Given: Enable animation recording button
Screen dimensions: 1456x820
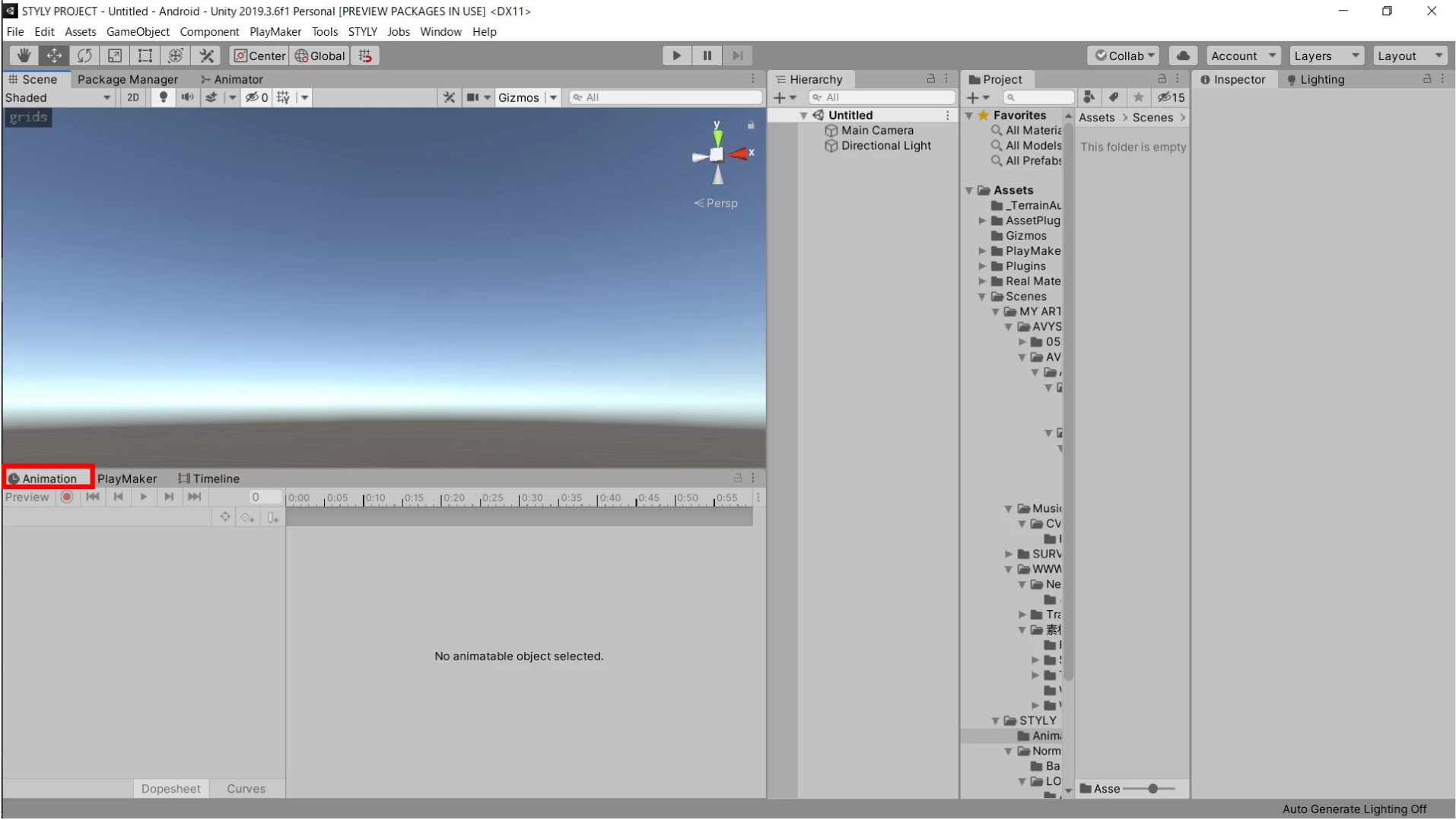Looking at the screenshot, I should [x=67, y=497].
